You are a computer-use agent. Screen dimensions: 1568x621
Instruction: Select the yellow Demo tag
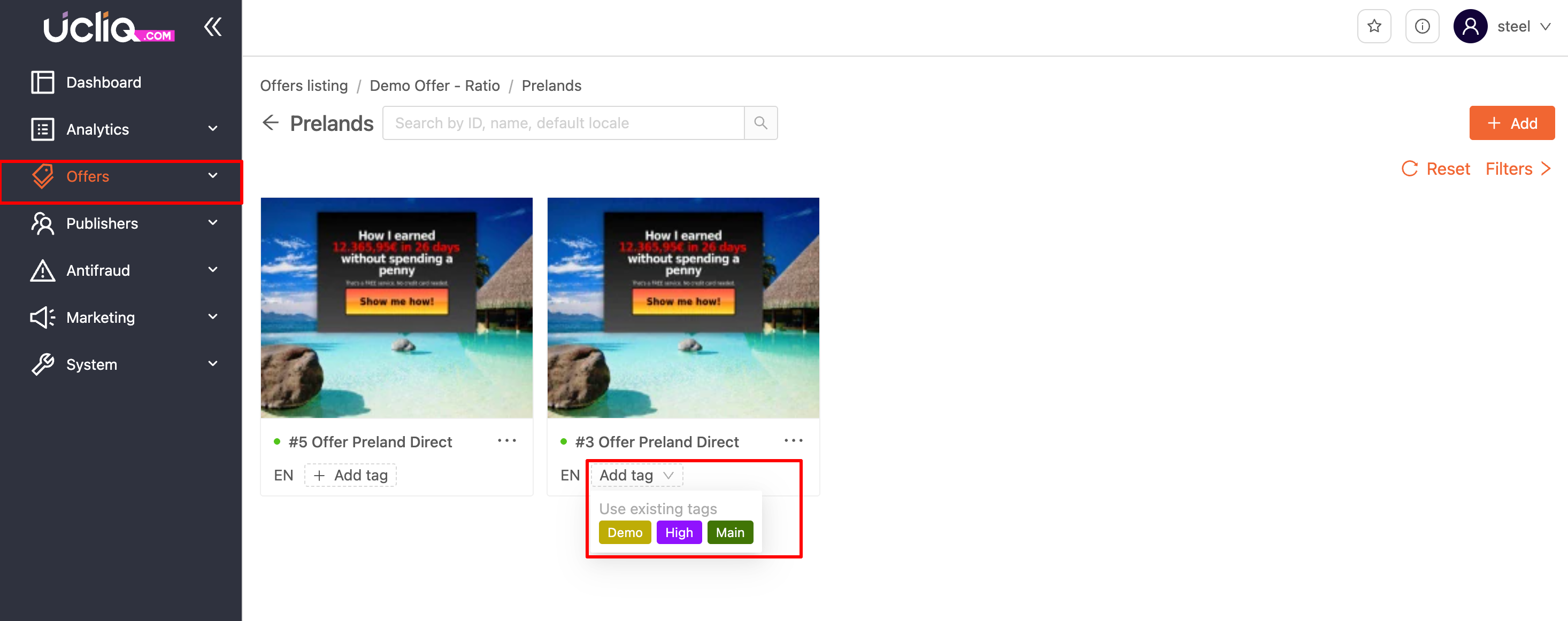pos(625,532)
